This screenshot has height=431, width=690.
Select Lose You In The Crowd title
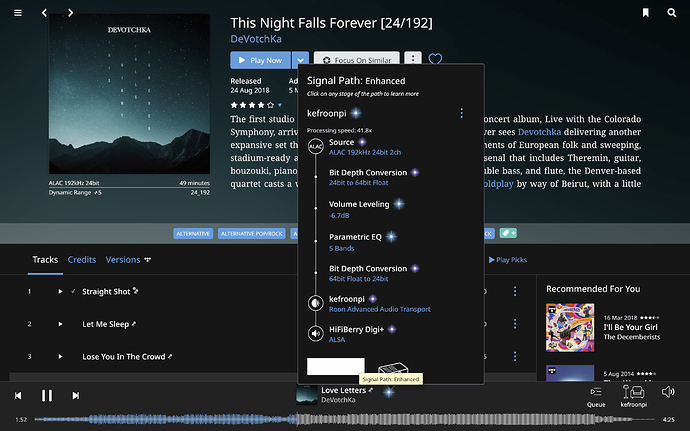[x=124, y=357]
